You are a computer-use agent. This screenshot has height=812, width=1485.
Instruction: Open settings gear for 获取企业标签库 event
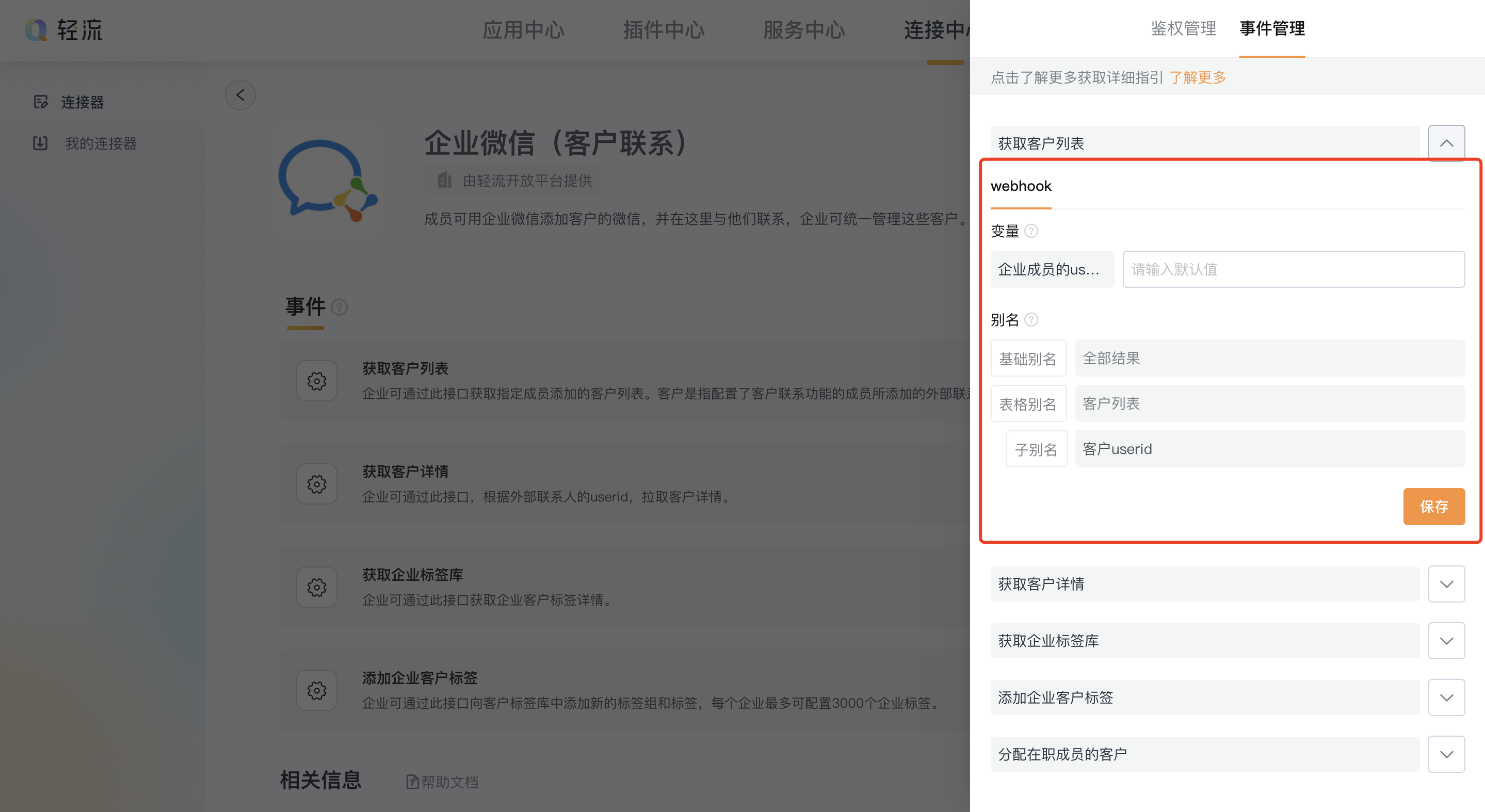[x=316, y=587]
